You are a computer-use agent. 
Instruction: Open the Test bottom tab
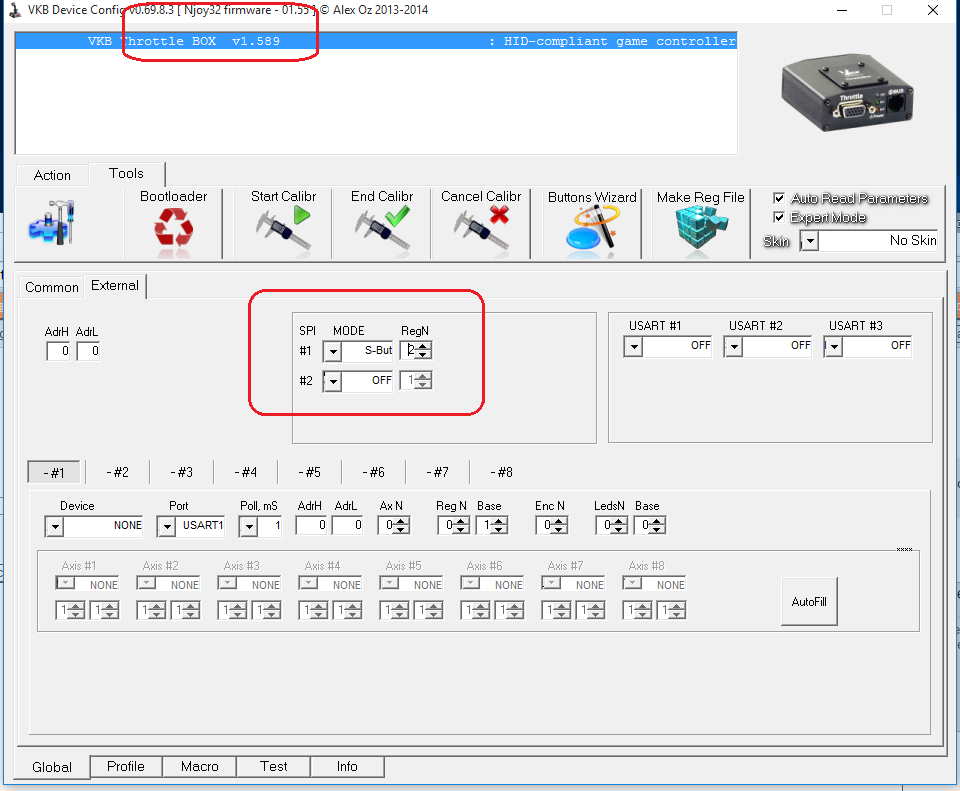point(273,766)
